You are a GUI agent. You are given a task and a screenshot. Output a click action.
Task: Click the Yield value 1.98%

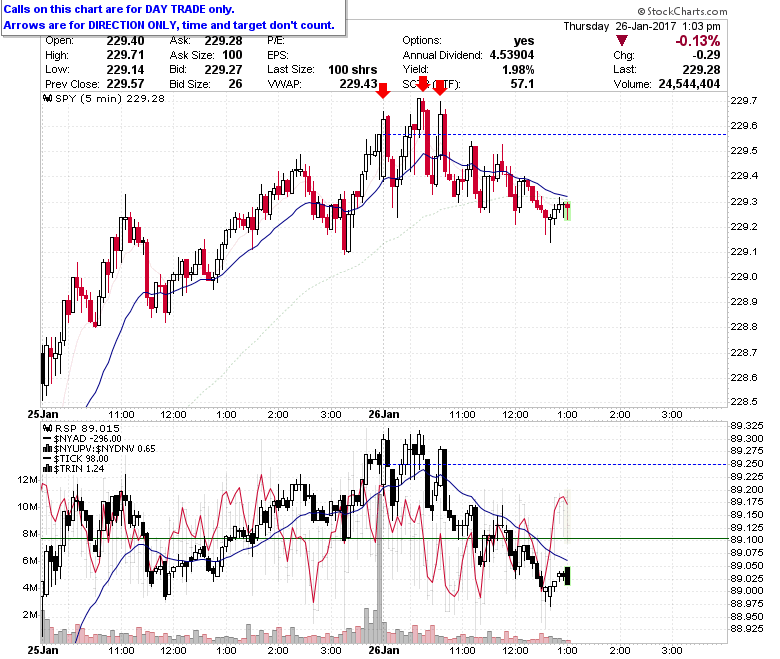[518, 70]
